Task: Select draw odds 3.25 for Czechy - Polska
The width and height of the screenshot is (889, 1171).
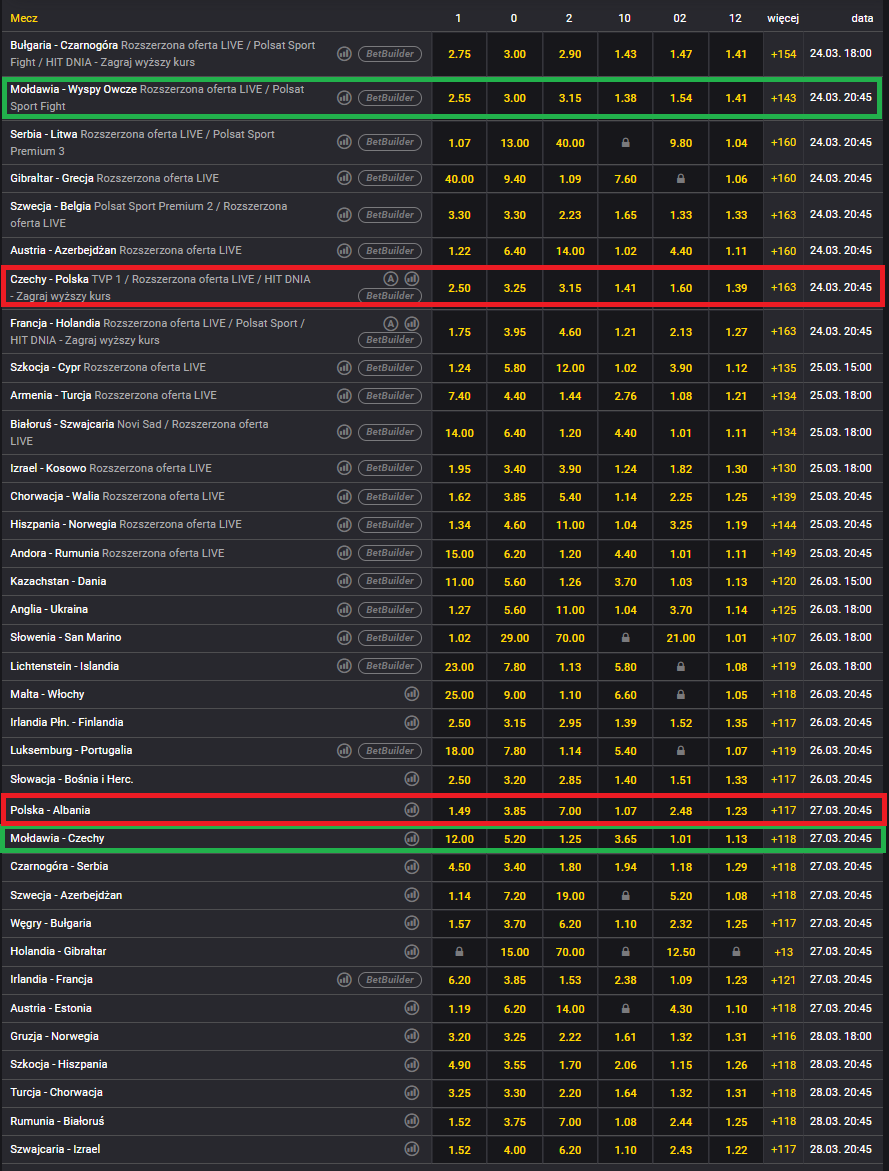Action: [515, 288]
